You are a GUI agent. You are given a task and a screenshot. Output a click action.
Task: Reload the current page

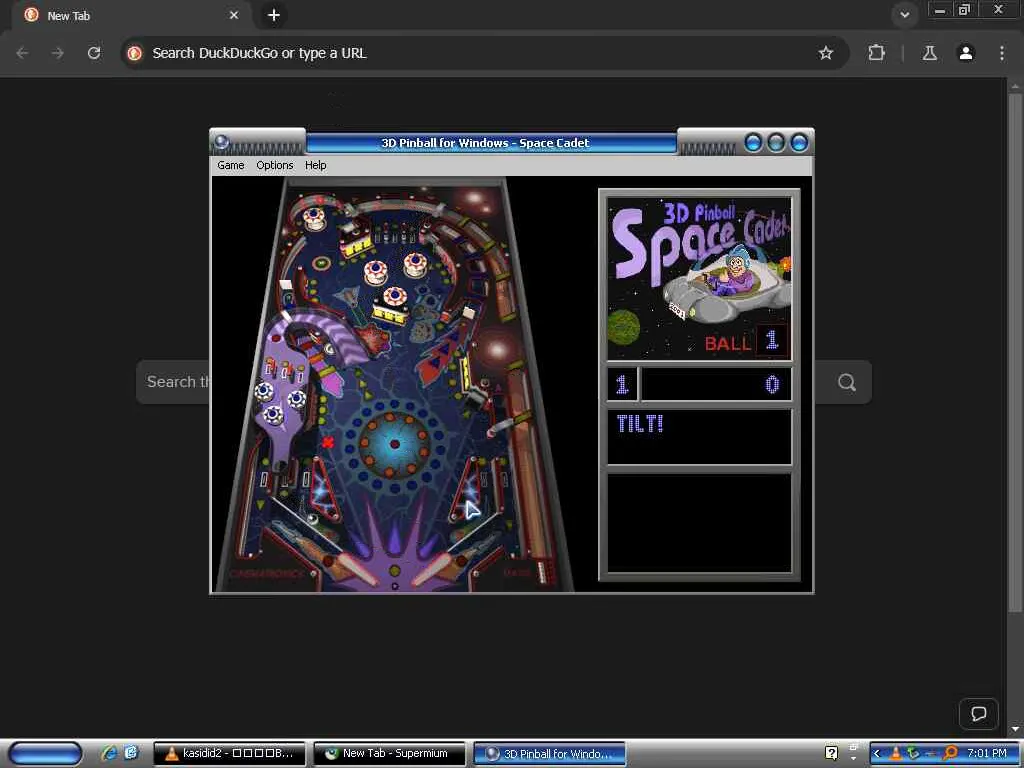[x=94, y=53]
